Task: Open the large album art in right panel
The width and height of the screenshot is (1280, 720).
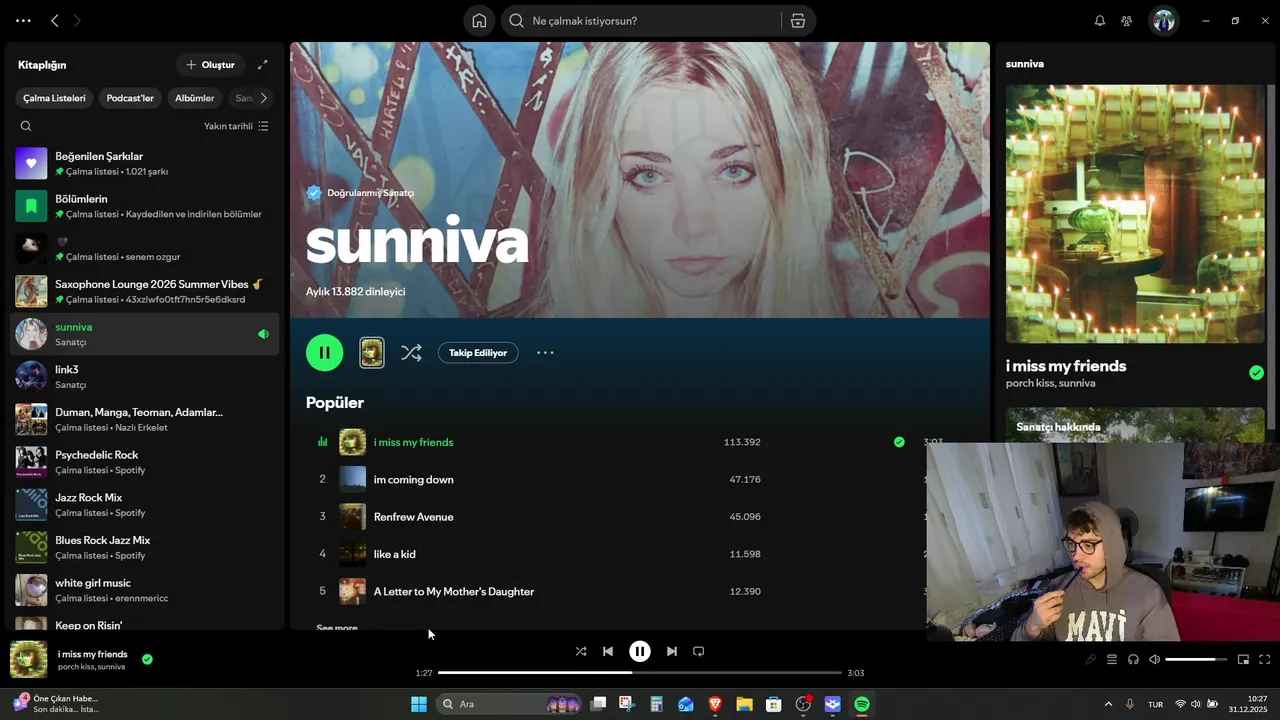Action: (1135, 213)
